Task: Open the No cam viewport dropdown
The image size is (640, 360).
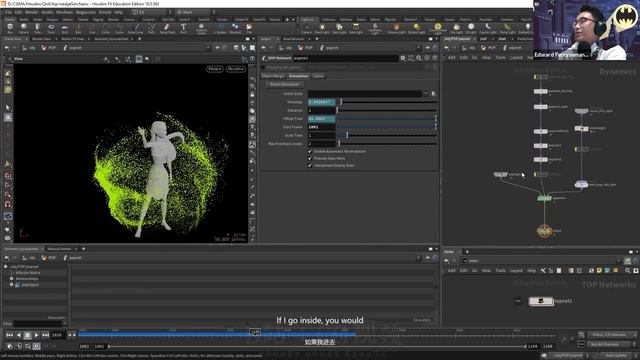Action: click(236, 69)
